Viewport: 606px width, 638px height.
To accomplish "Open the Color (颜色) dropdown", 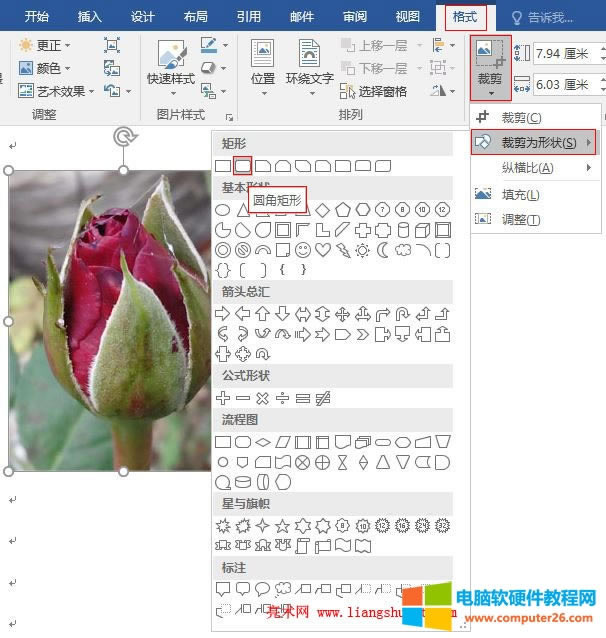I will [x=44, y=68].
